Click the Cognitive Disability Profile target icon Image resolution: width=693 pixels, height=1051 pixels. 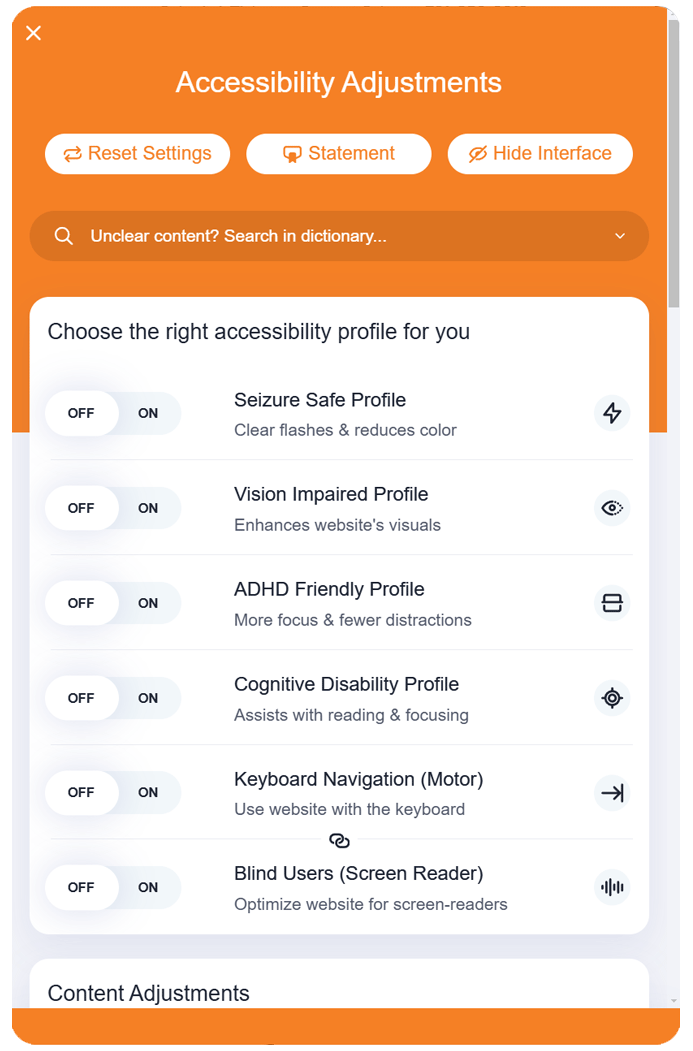pyautogui.click(x=612, y=698)
